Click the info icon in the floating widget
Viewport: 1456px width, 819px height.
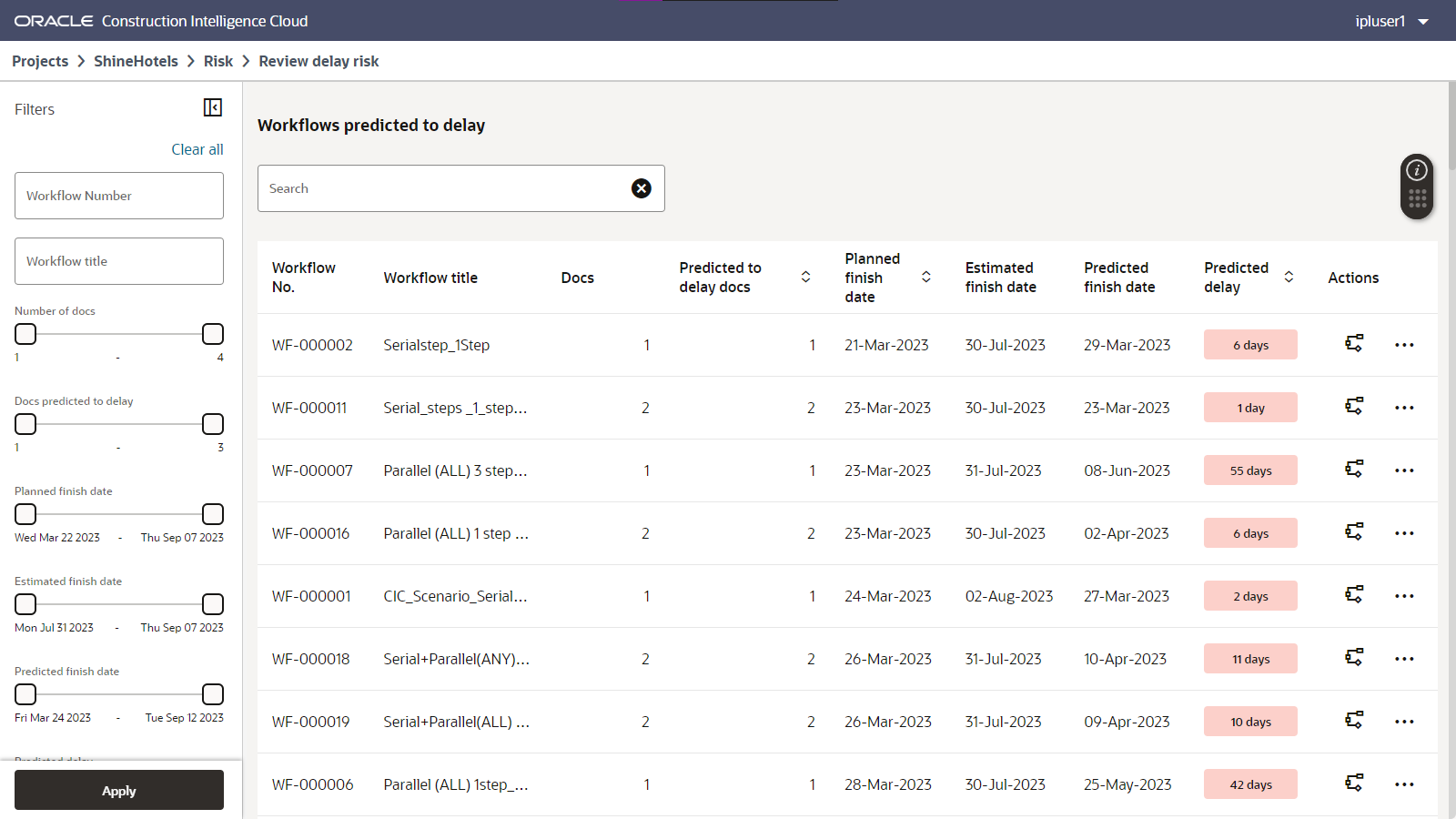point(1416,169)
